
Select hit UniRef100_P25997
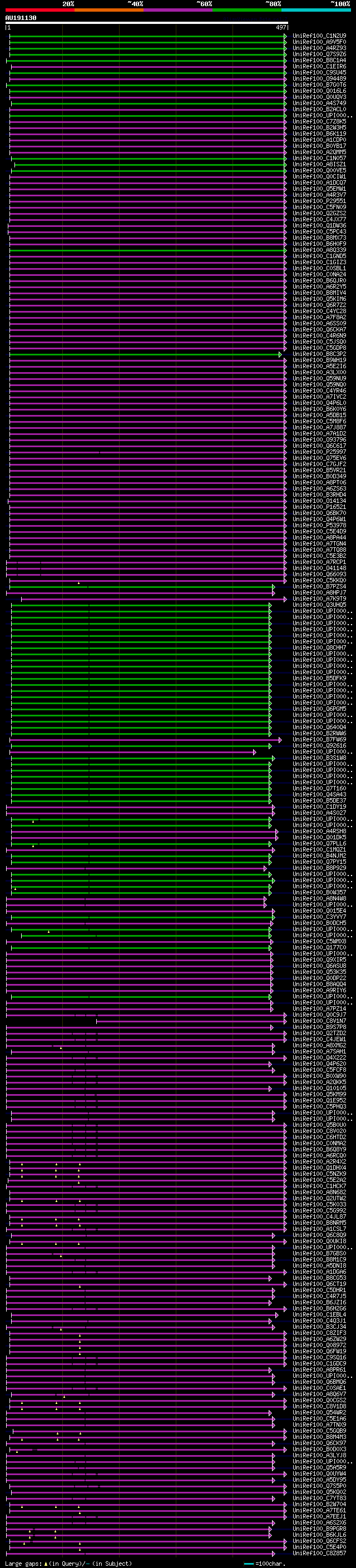tap(319, 452)
